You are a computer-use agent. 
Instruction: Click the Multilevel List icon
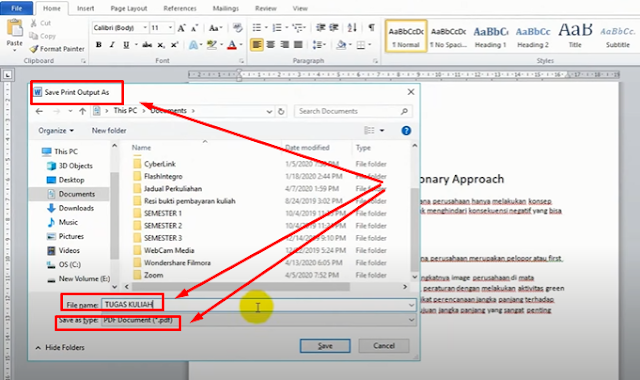(x=298, y=28)
